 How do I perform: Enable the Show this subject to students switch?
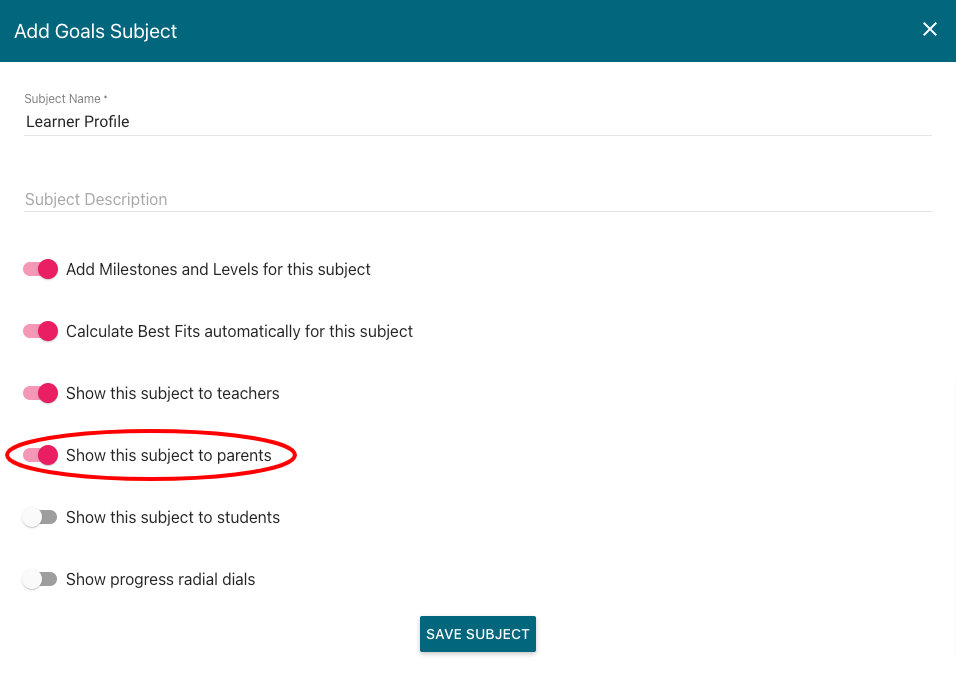pyautogui.click(x=40, y=517)
